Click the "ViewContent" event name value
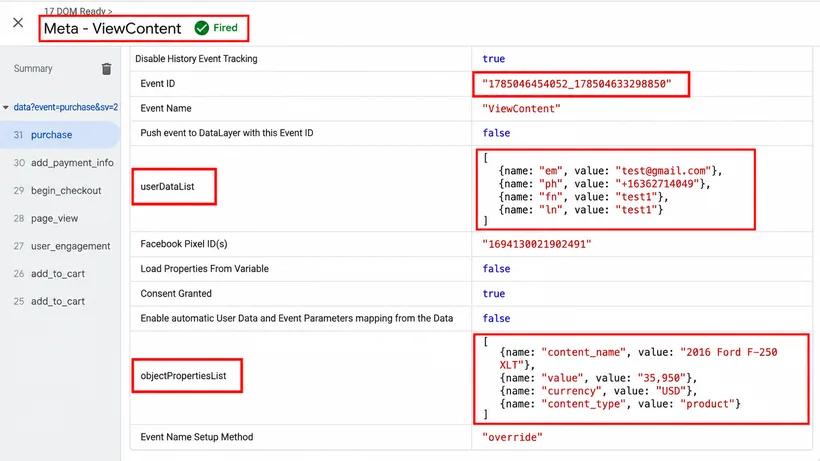The height and width of the screenshot is (461, 820). pos(521,108)
